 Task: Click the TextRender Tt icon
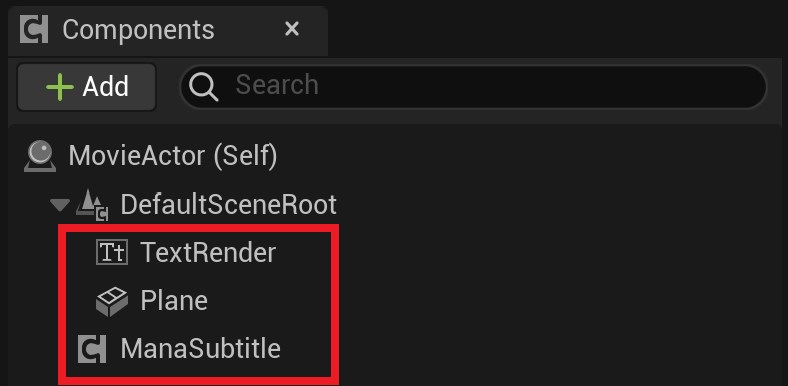click(112, 252)
